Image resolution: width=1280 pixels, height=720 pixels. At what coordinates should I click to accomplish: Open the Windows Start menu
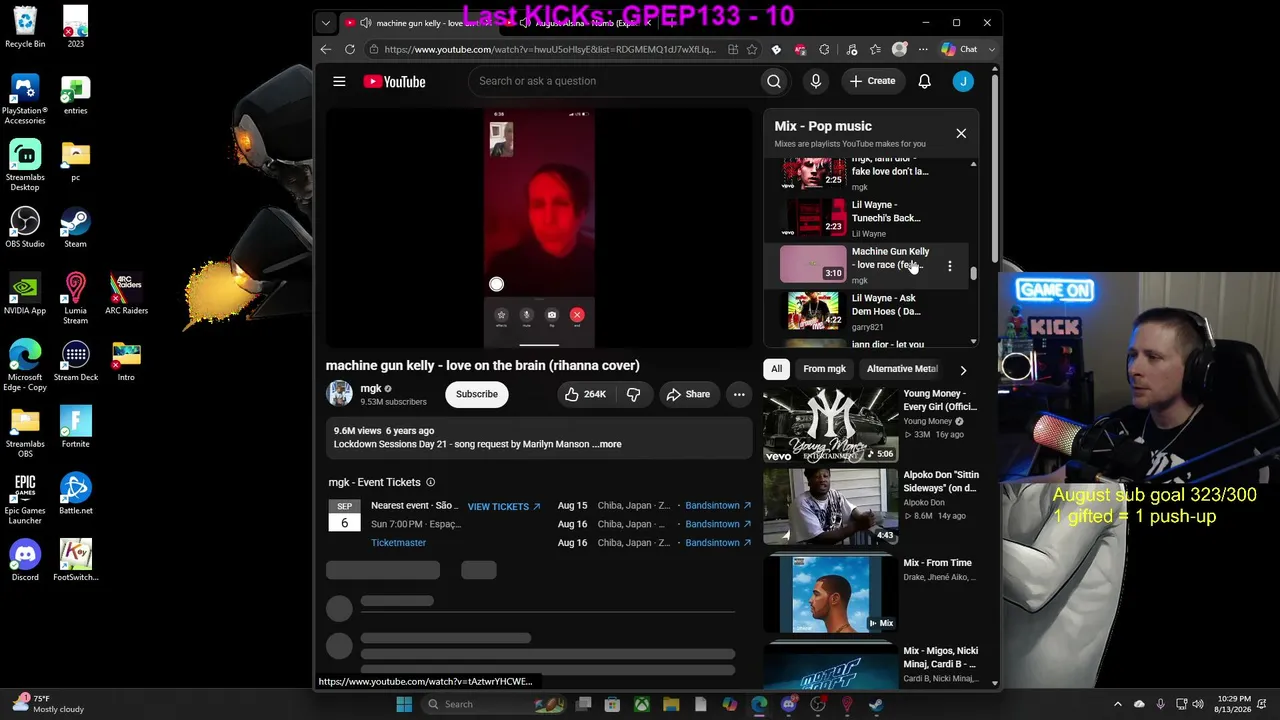(404, 704)
